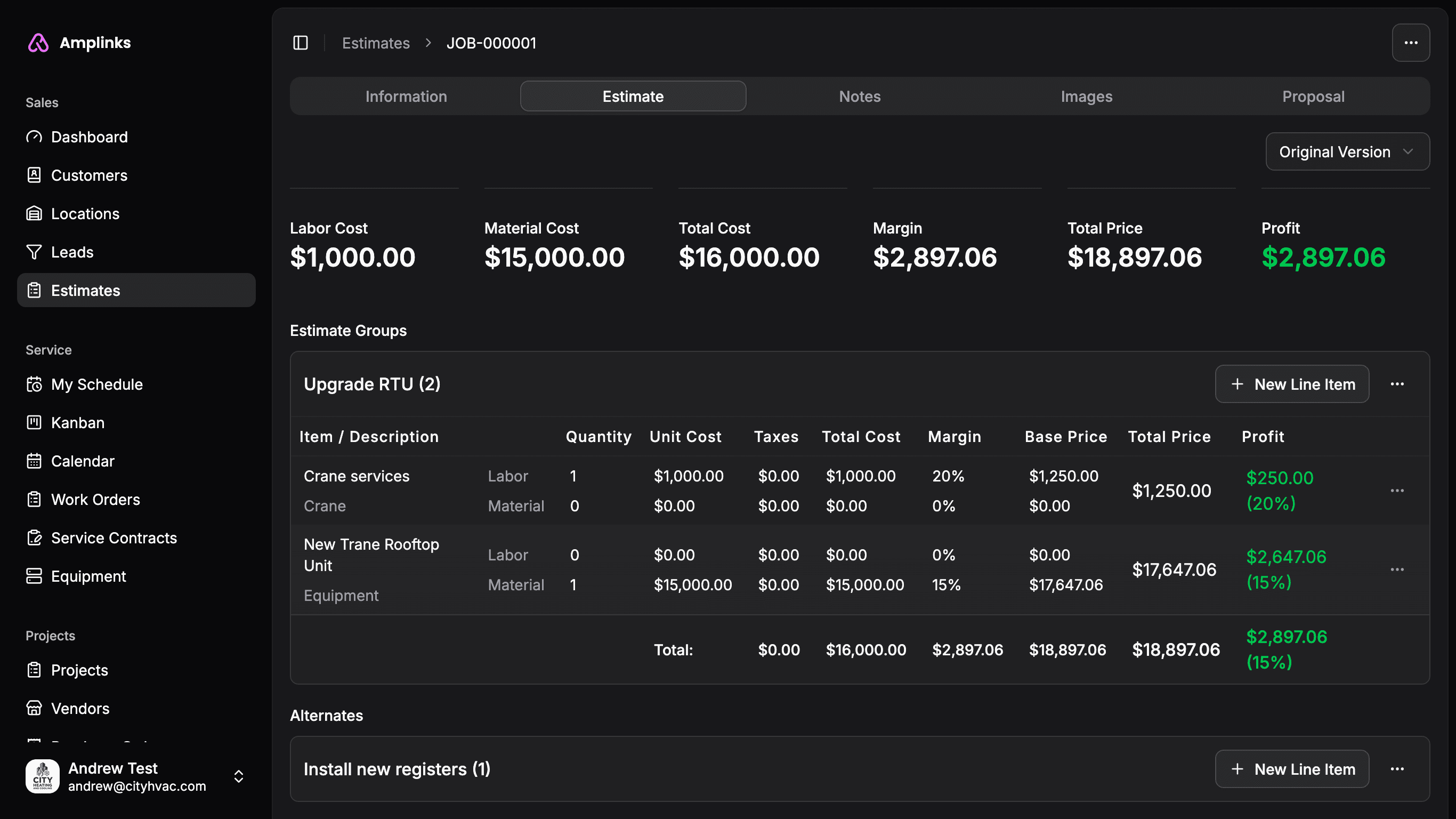Image resolution: width=1456 pixels, height=819 pixels.
Task: Add New Line Item to Upgrade RTU
Action: click(x=1291, y=384)
